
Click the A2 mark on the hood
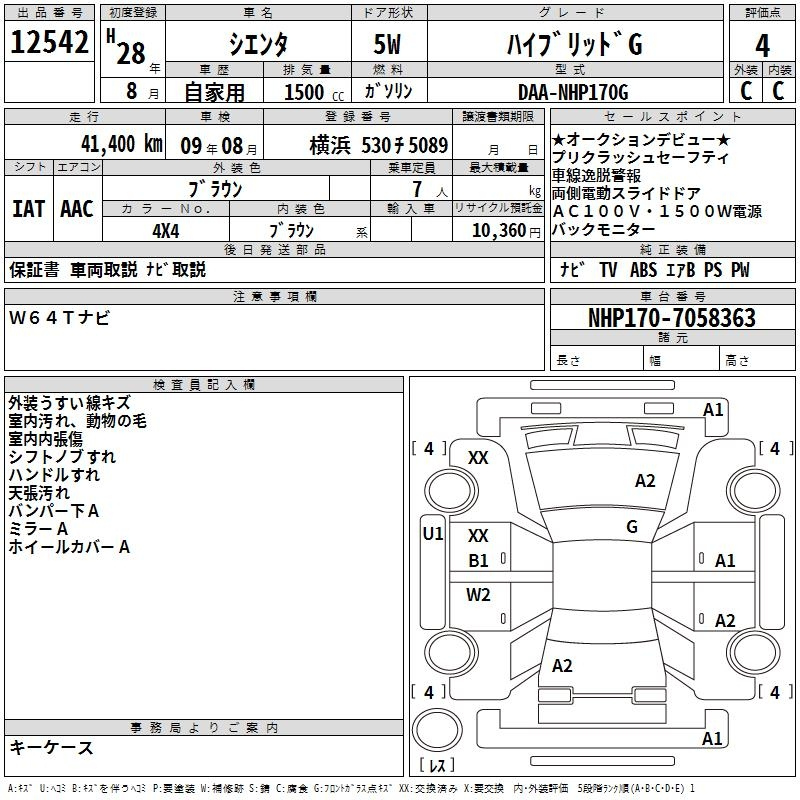tap(645, 481)
